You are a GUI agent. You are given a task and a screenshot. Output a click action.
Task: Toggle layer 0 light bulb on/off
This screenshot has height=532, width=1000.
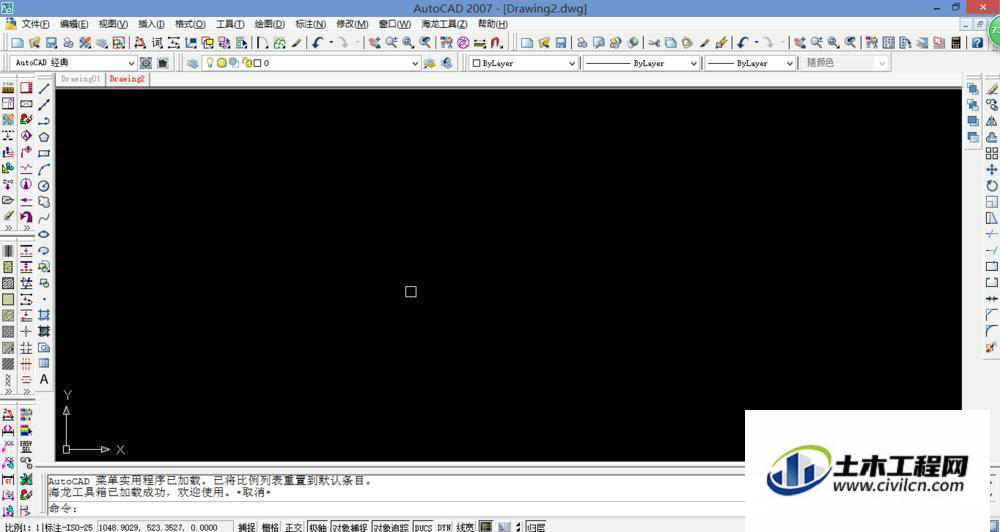click(x=209, y=63)
